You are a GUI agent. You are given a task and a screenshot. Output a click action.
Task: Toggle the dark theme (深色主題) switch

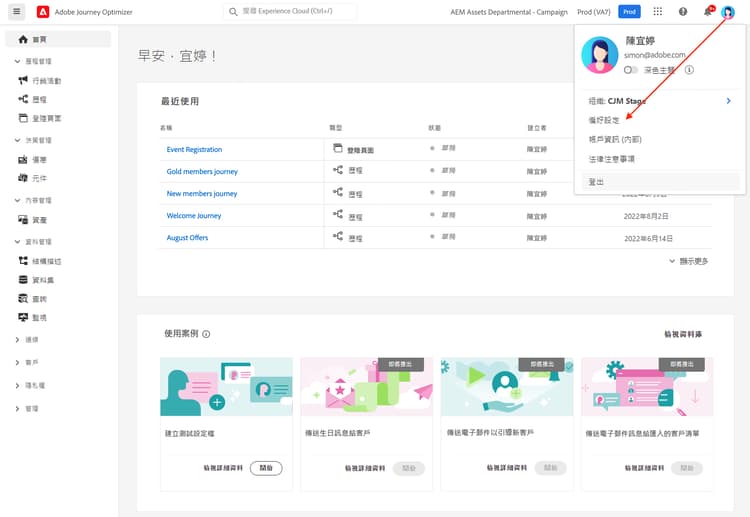pyautogui.click(x=630, y=70)
